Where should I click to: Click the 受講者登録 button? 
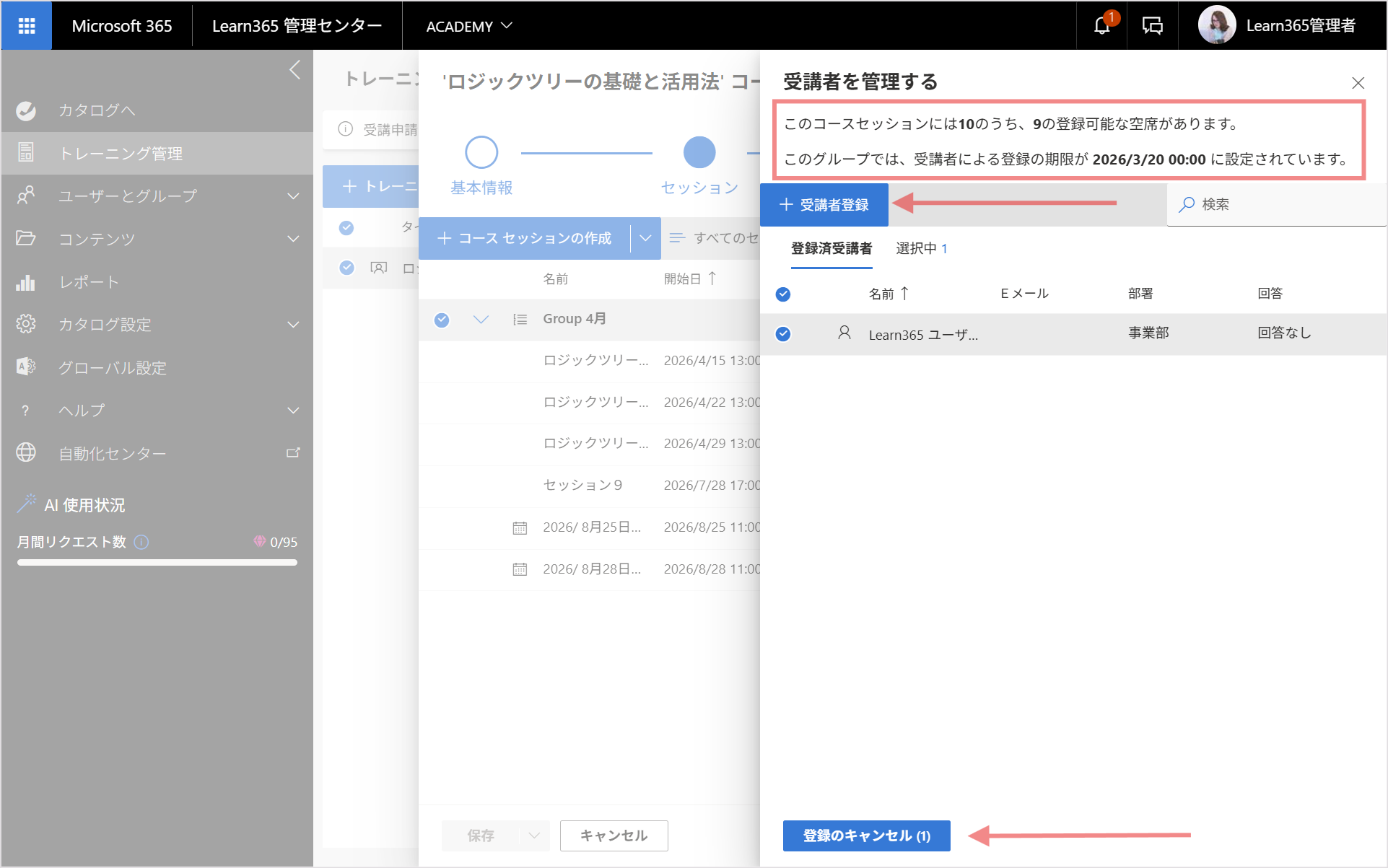824,205
